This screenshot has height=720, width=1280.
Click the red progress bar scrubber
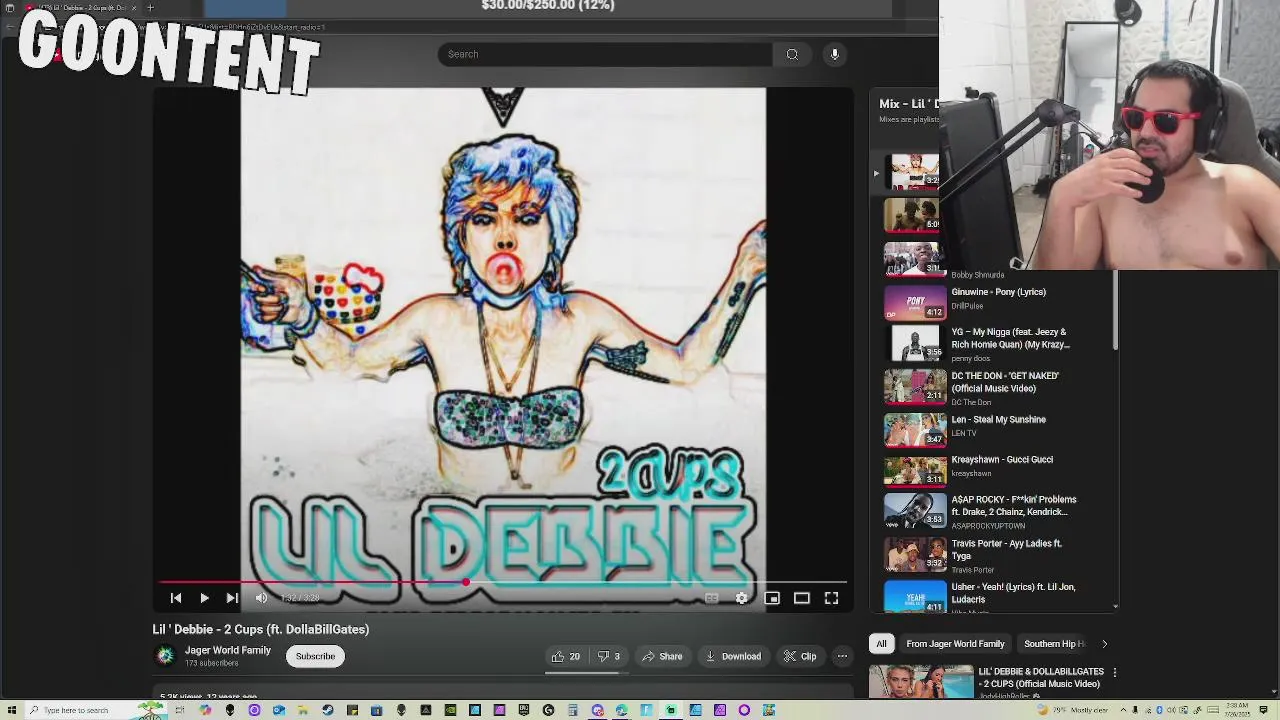click(x=466, y=582)
